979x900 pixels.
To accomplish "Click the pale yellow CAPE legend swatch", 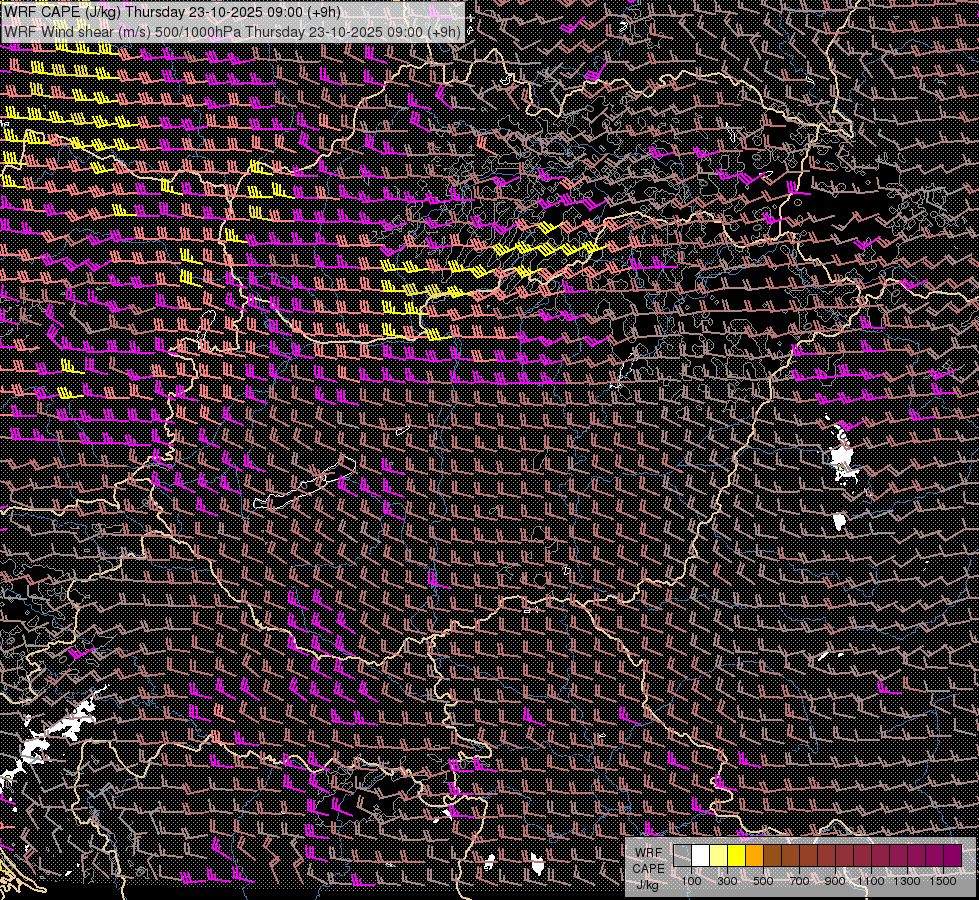I will (x=718, y=856).
